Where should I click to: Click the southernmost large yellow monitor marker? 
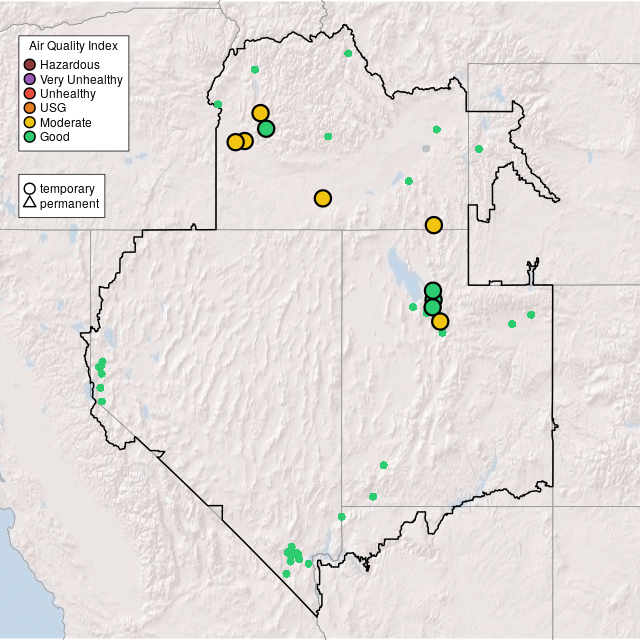(440, 321)
